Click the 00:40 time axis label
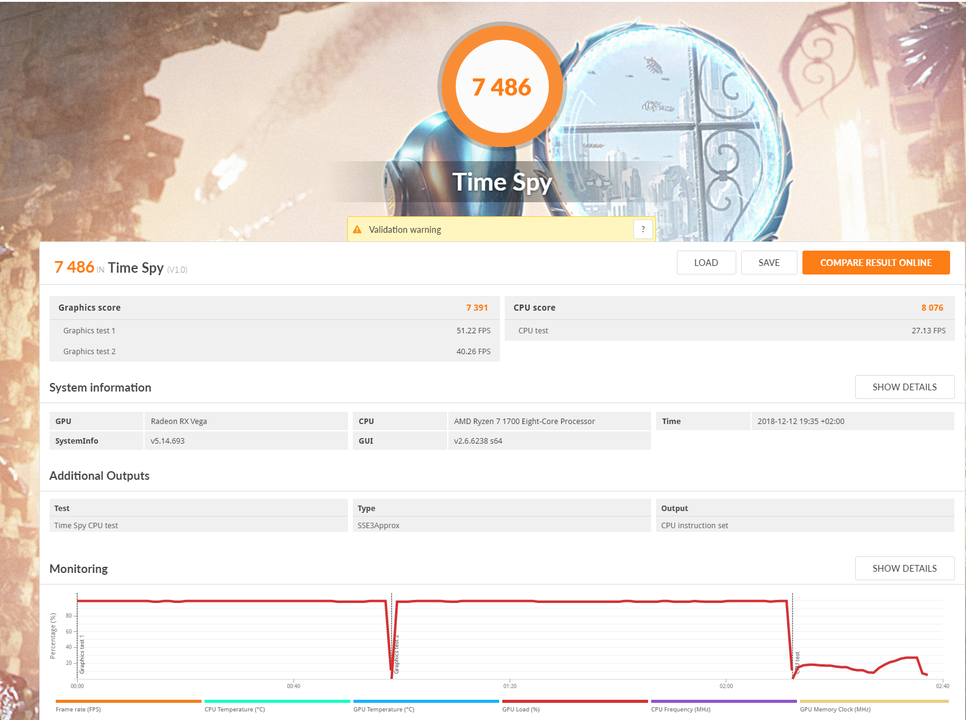 point(293,686)
